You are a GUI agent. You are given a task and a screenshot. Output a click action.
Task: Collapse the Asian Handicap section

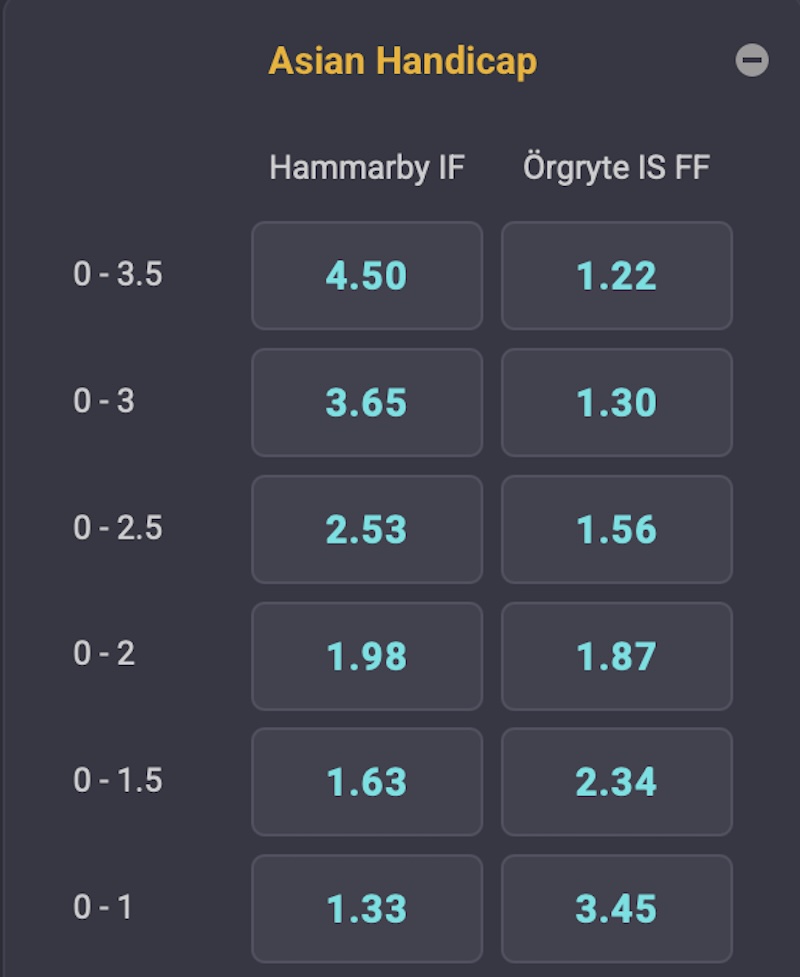[x=752, y=61]
